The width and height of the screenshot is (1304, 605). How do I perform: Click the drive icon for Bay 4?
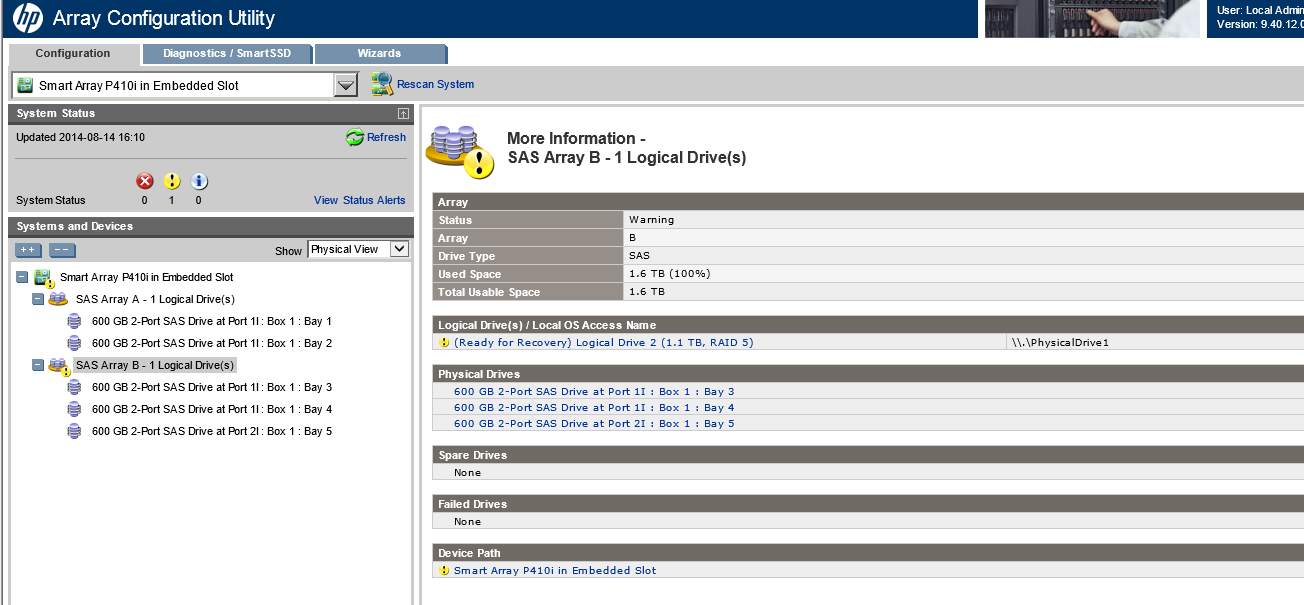[x=74, y=409]
